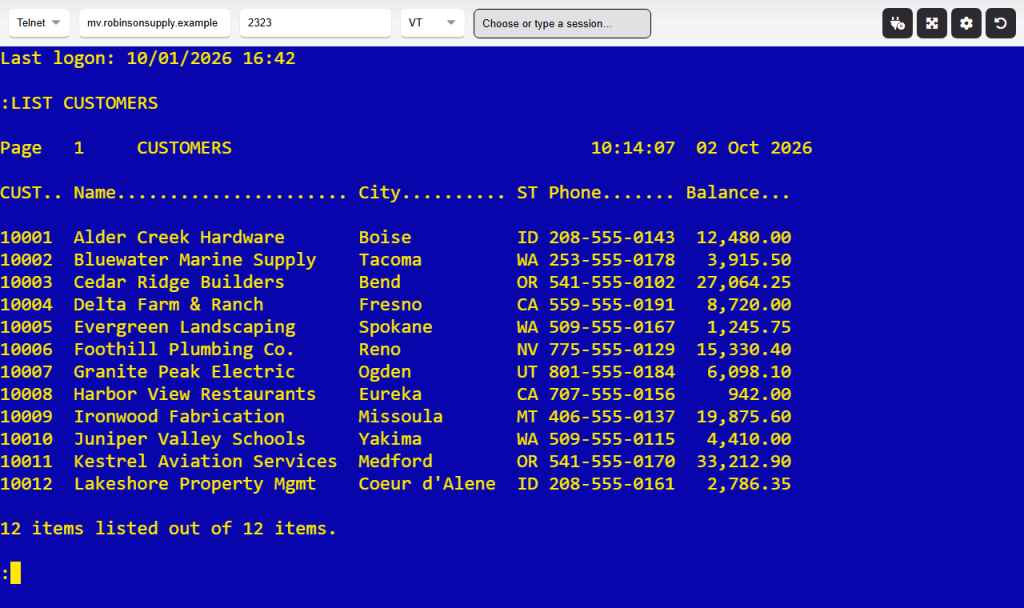Click balance 942.00
Image resolution: width=1024 pixels, height=608 pixels.
[760, 394]
